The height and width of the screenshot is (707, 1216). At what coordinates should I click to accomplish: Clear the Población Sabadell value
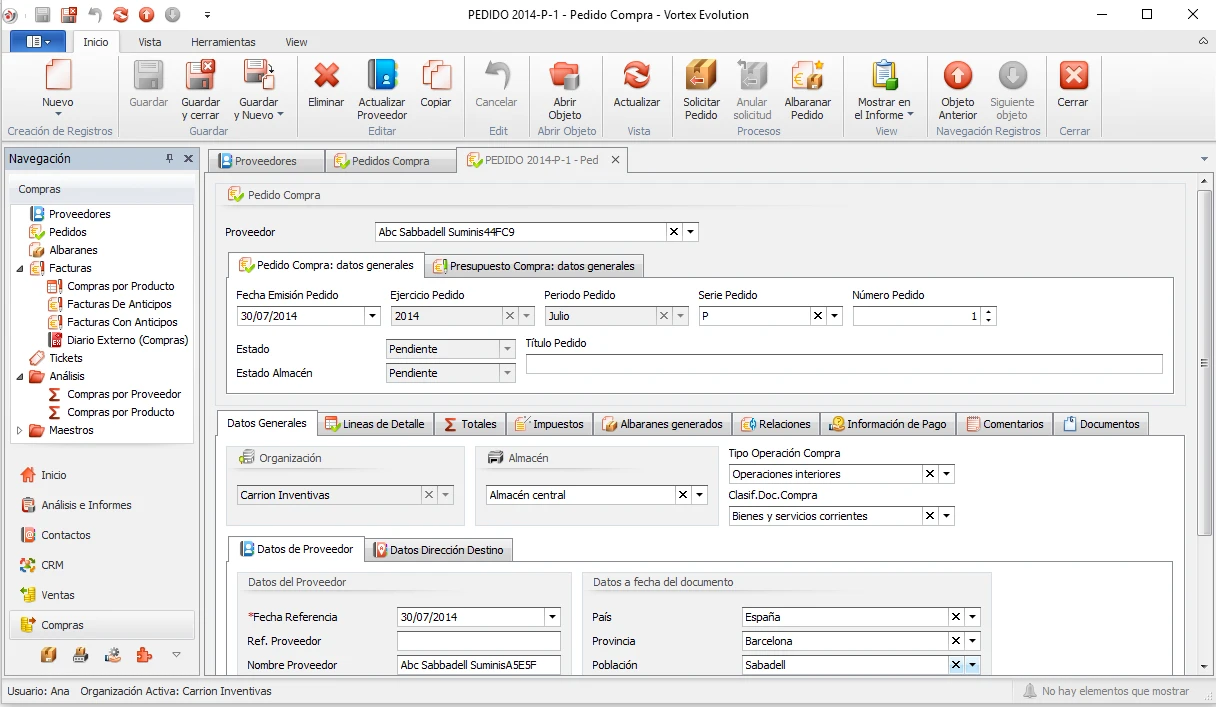tap(956, 665)
